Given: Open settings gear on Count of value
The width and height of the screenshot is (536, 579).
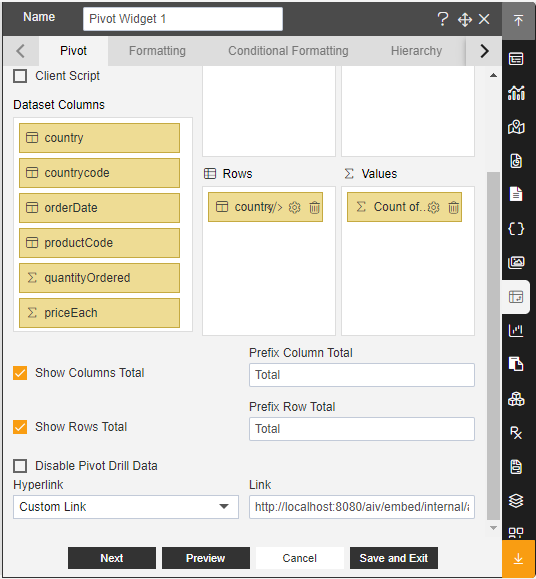Looking at the screenshot, I should tap(433, 208).
